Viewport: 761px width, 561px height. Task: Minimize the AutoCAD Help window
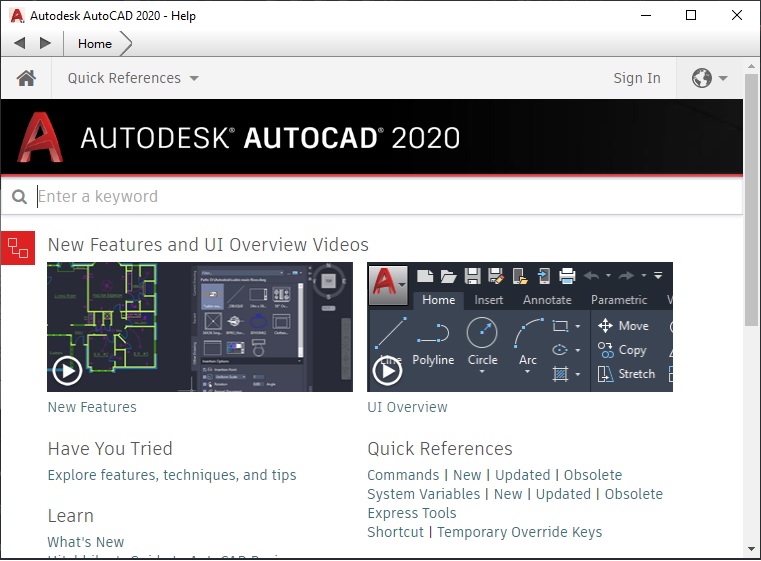click(x=645, y=15)
